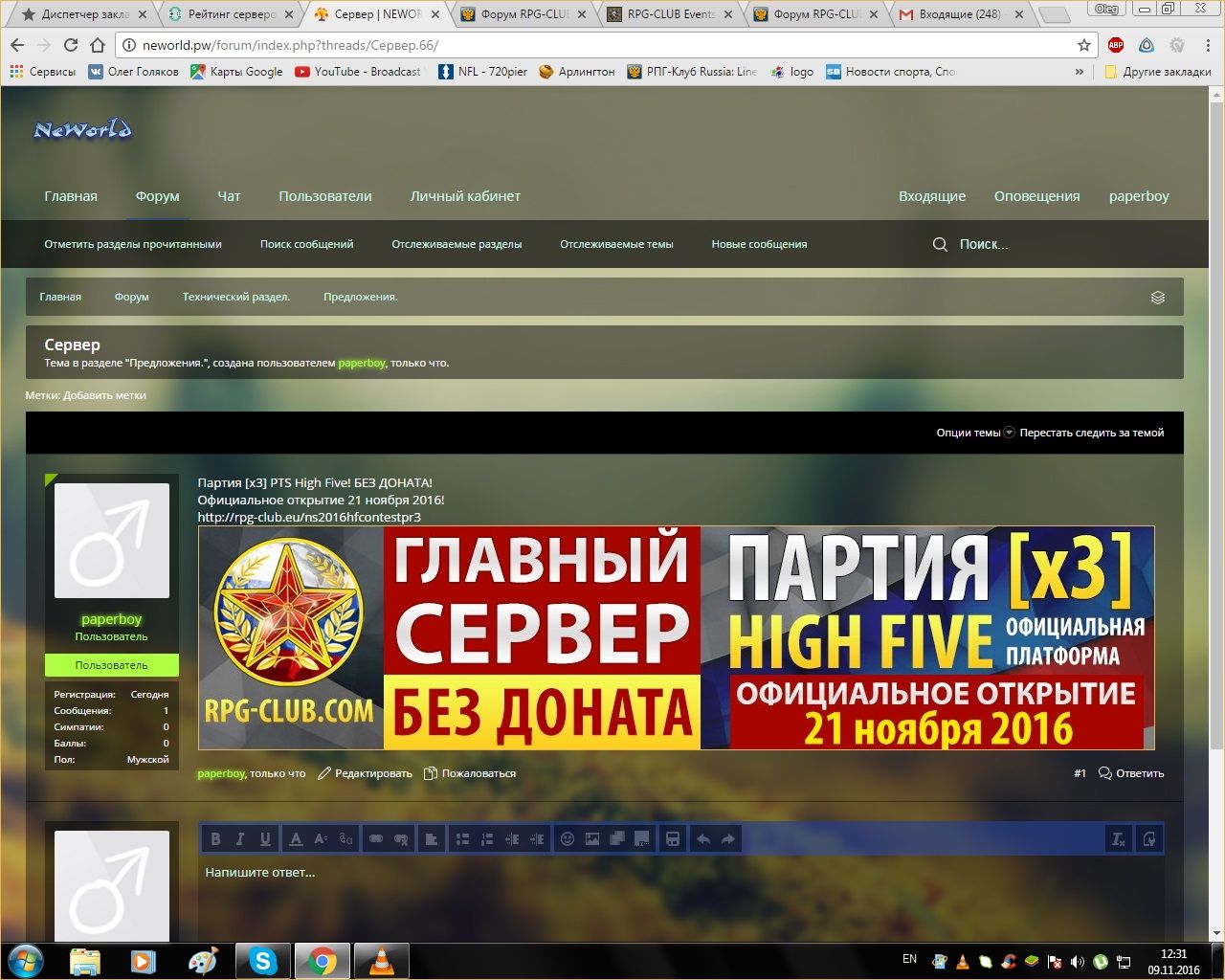Insert media via editor toolbar
1225x980 pixels.
point(617,839)
